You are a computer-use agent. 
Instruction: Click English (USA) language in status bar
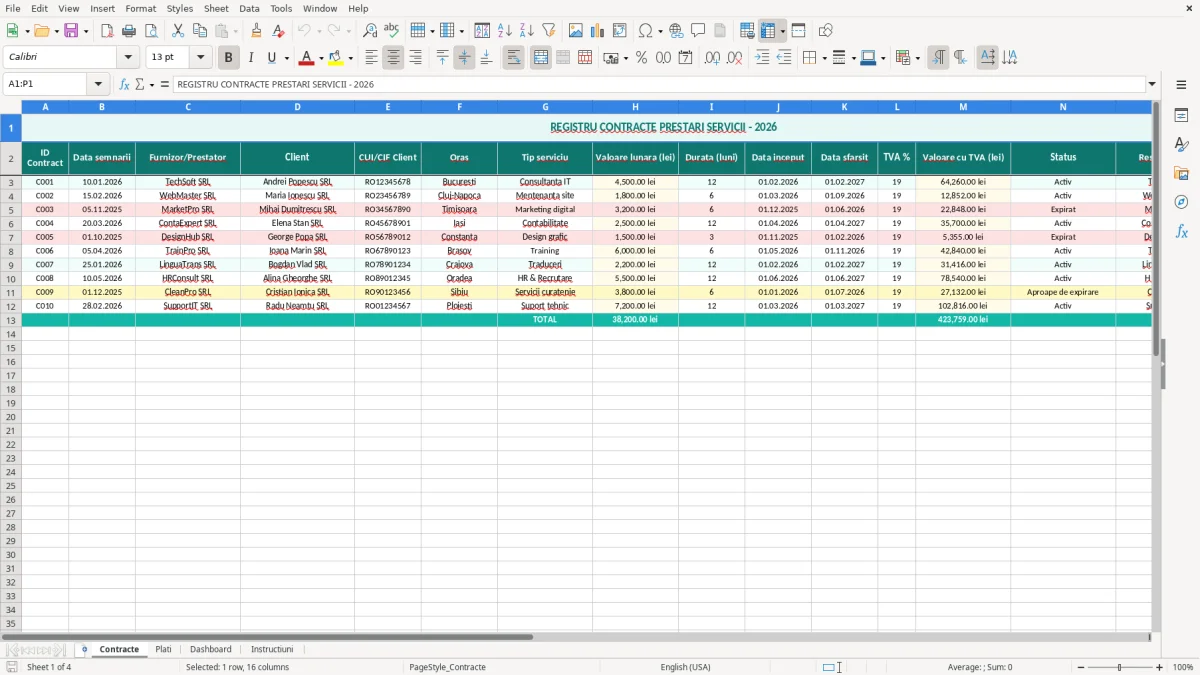[685, 667]
